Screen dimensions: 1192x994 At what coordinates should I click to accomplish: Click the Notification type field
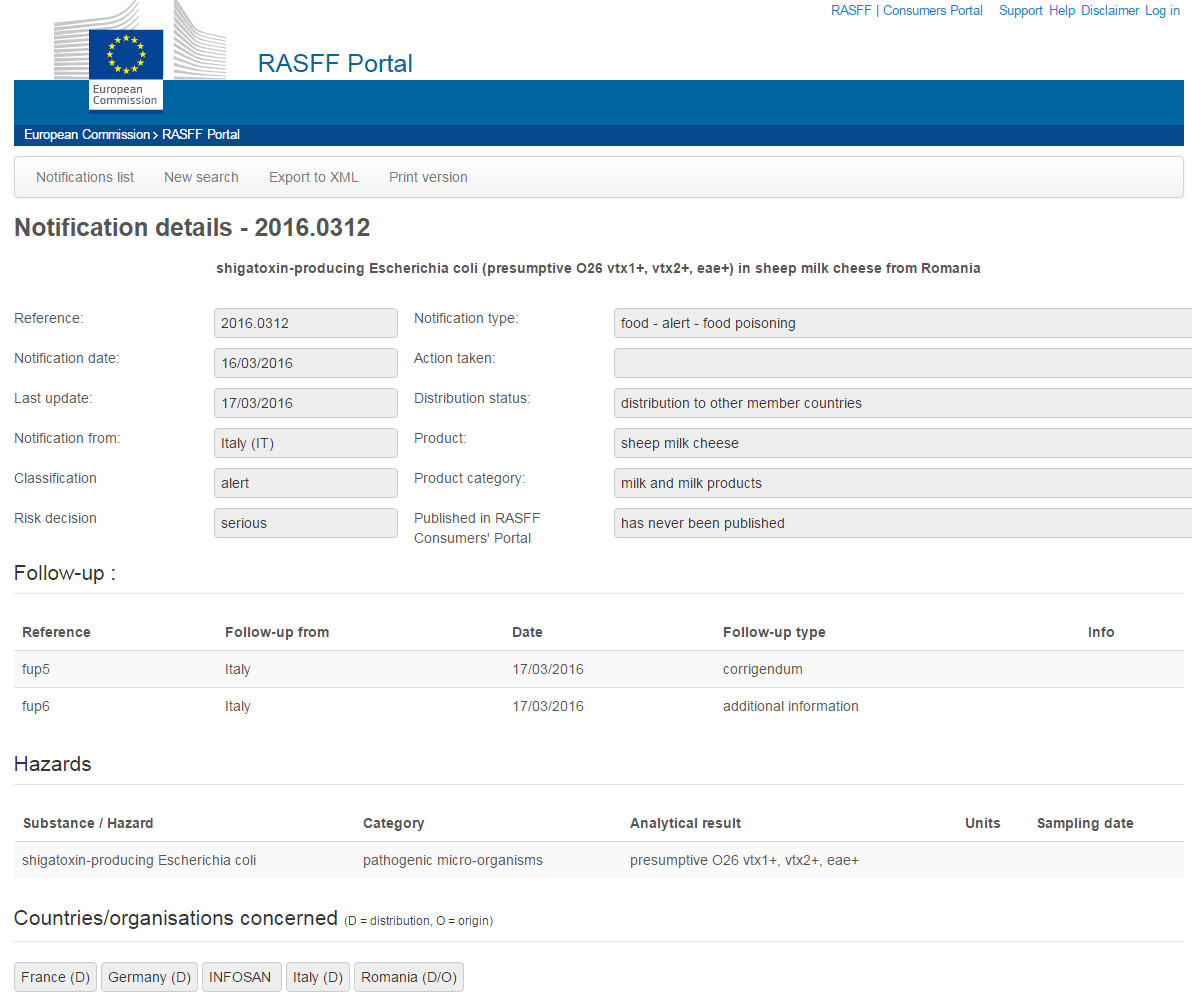click(x=902, y=323)
